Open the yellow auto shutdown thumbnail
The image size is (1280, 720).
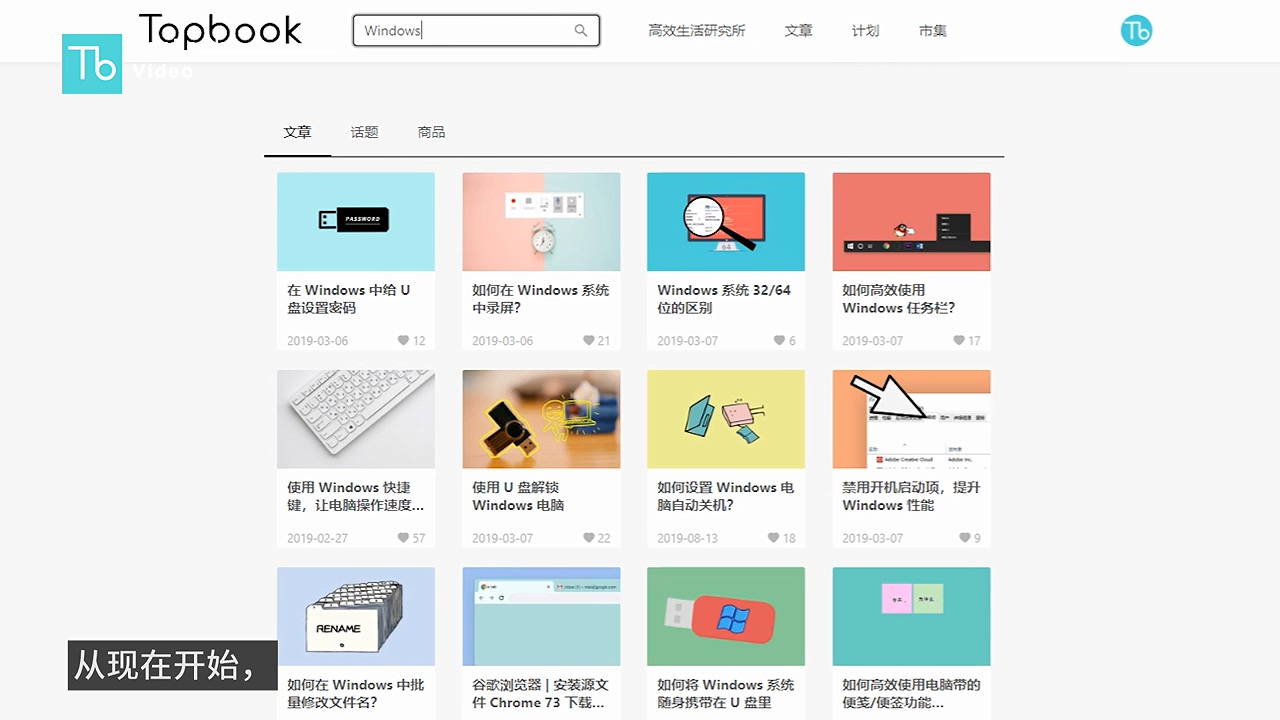tap(726, 419)
